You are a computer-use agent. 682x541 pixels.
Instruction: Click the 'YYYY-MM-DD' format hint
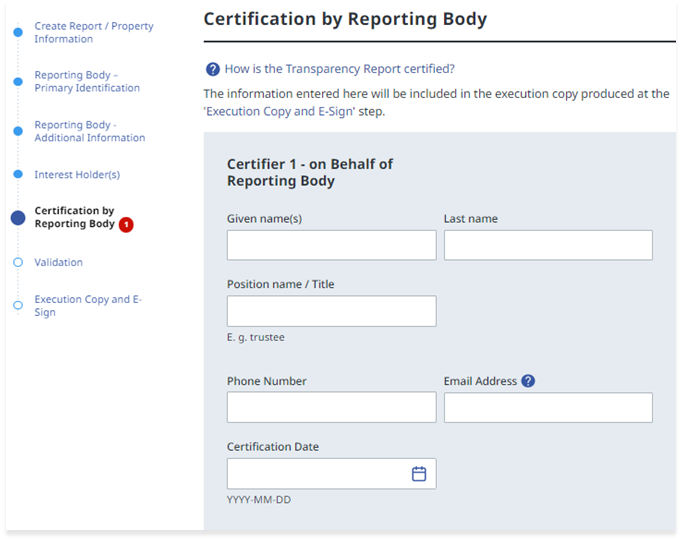pos(259,500)
